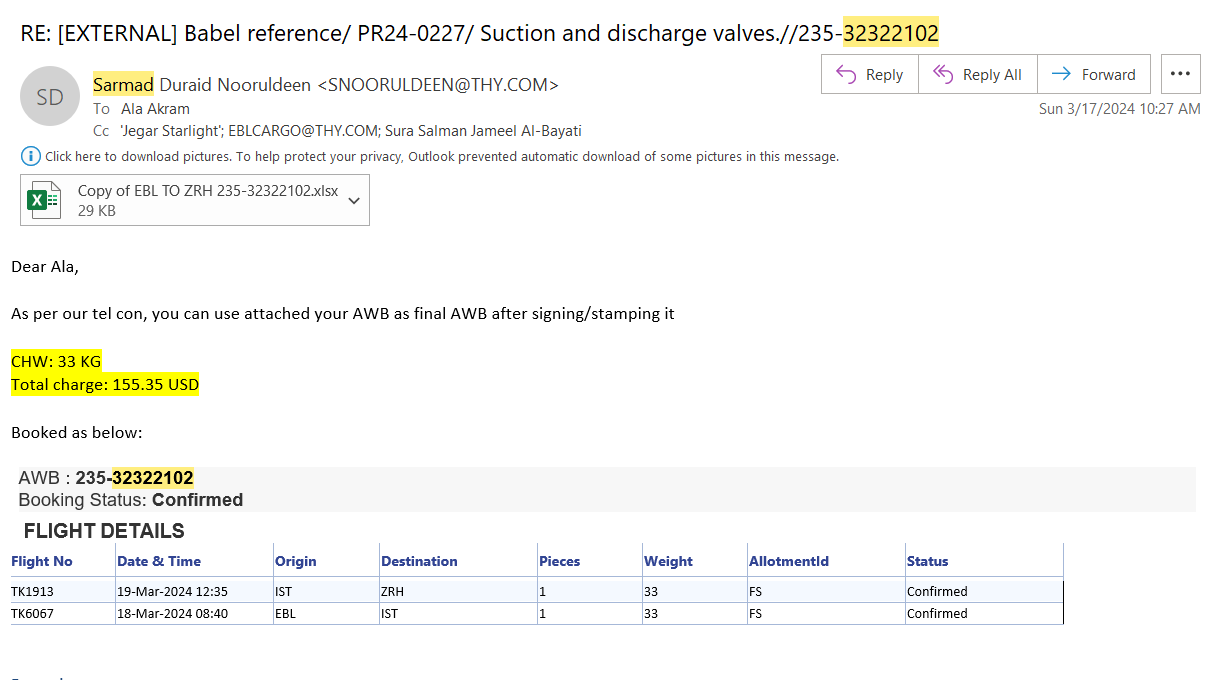Open the more actions ellipsis menu
The height and width of the screenshot is (680, 1209).
(1180, 74)
